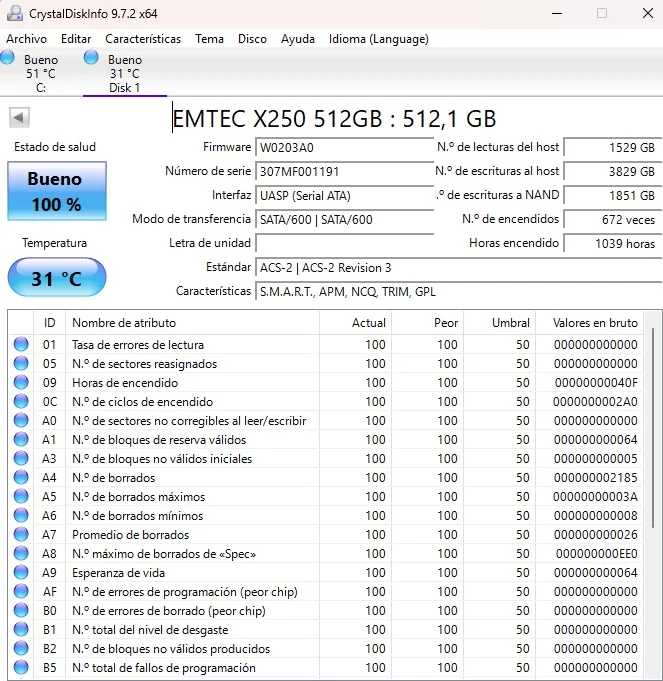663x681 pixels.
Task: Click status orb for attribute B5
Action: click(21, 668)
